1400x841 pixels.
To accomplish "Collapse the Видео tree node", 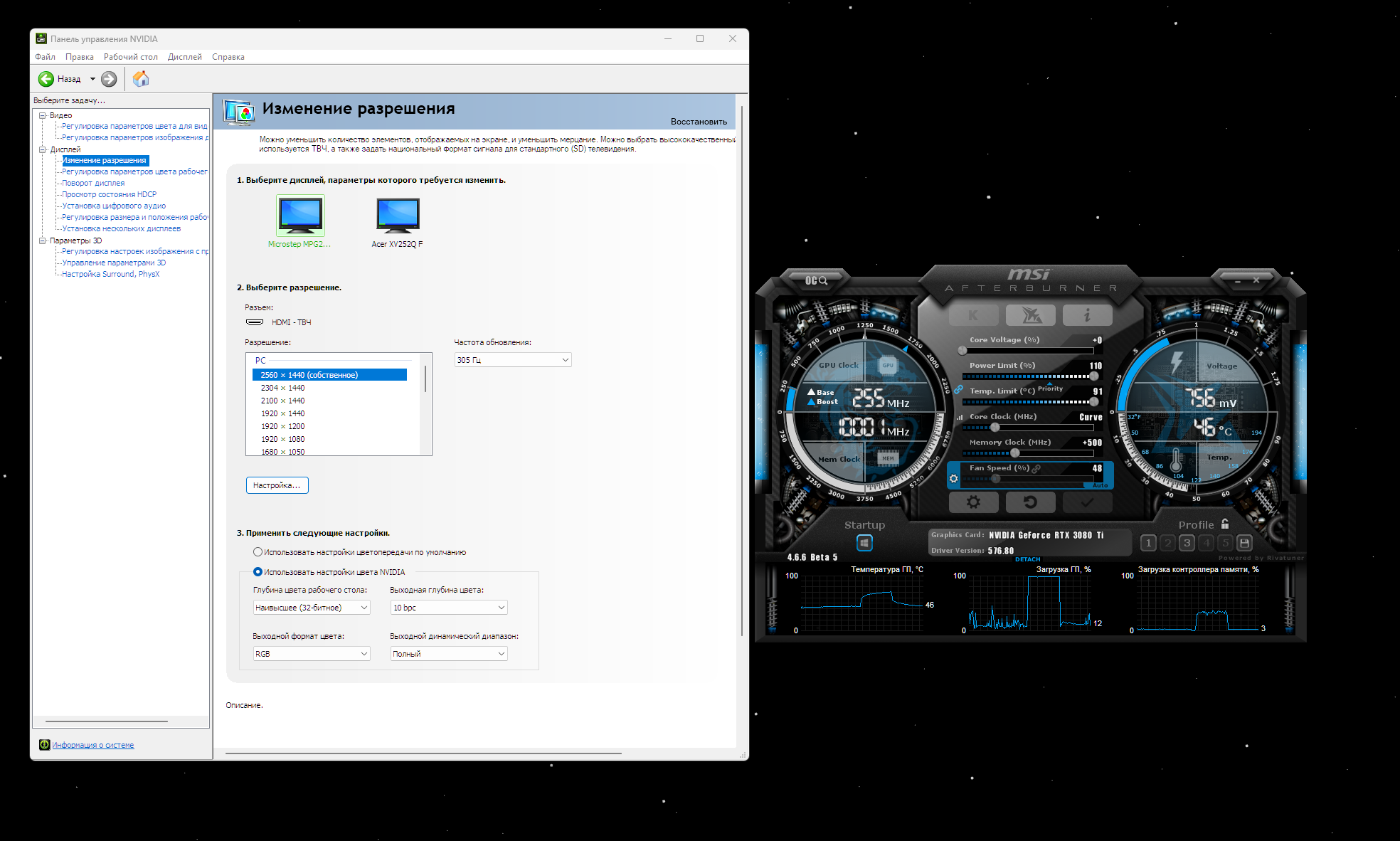I will point(43,115).
